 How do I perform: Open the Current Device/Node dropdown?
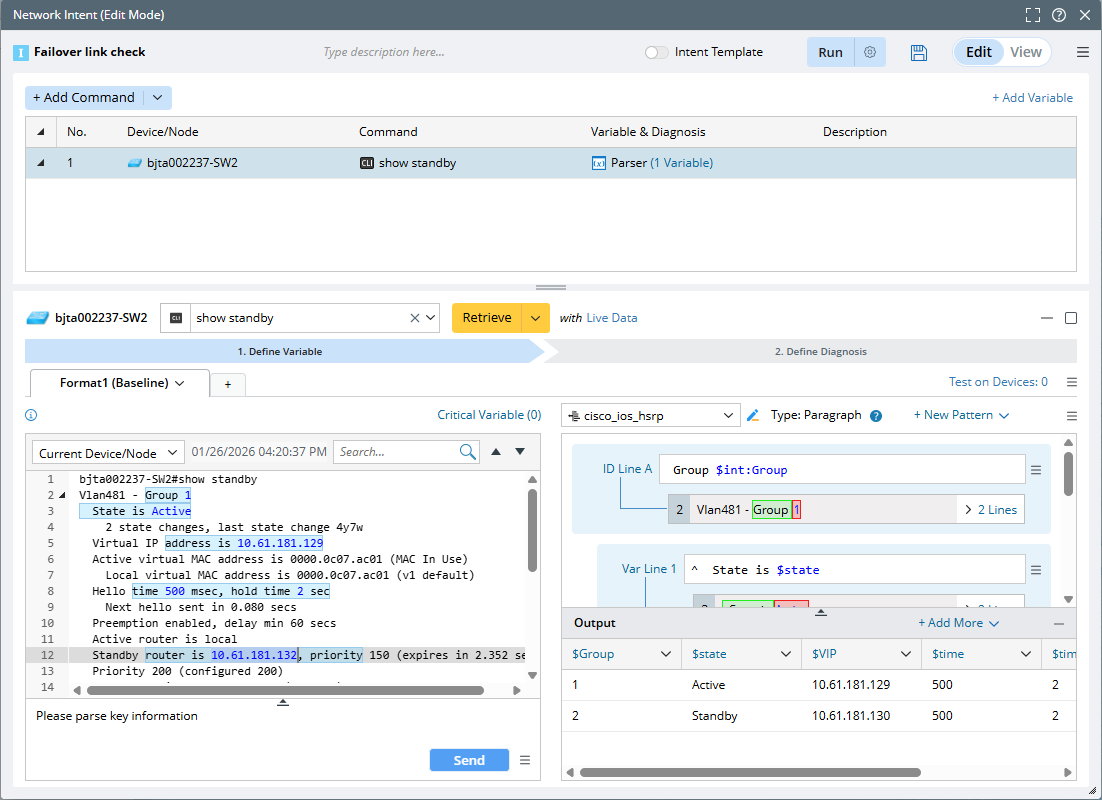pos(108,453)
